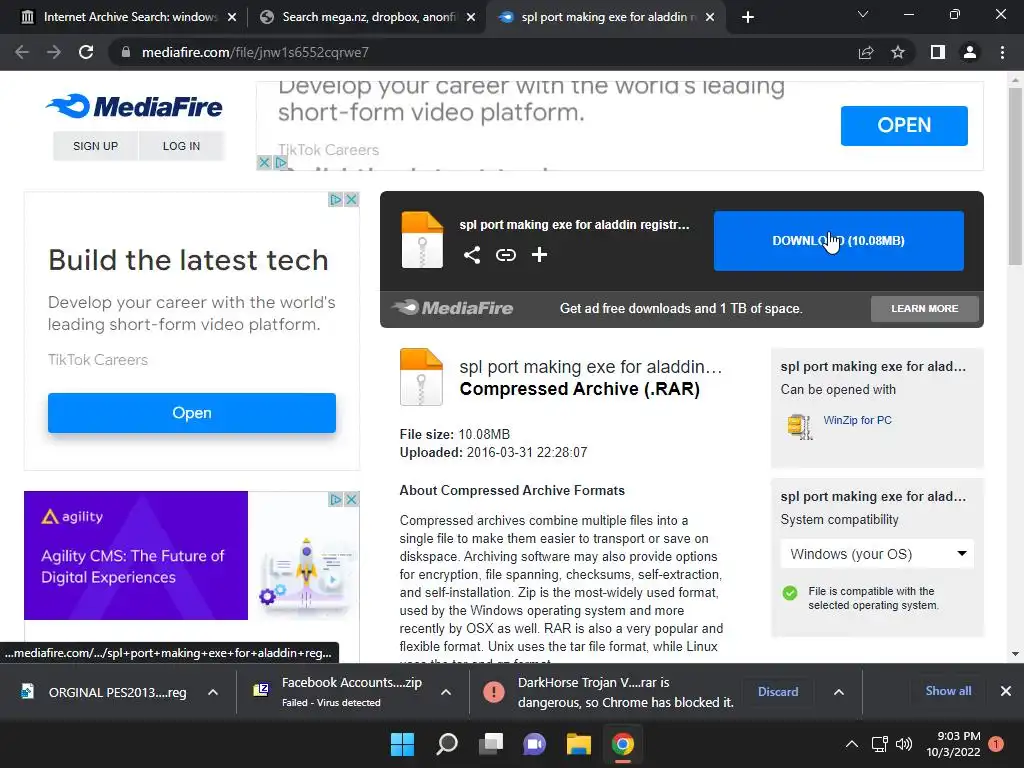Click DOWNLOAD (10.08MB) button

pos(839,240)
